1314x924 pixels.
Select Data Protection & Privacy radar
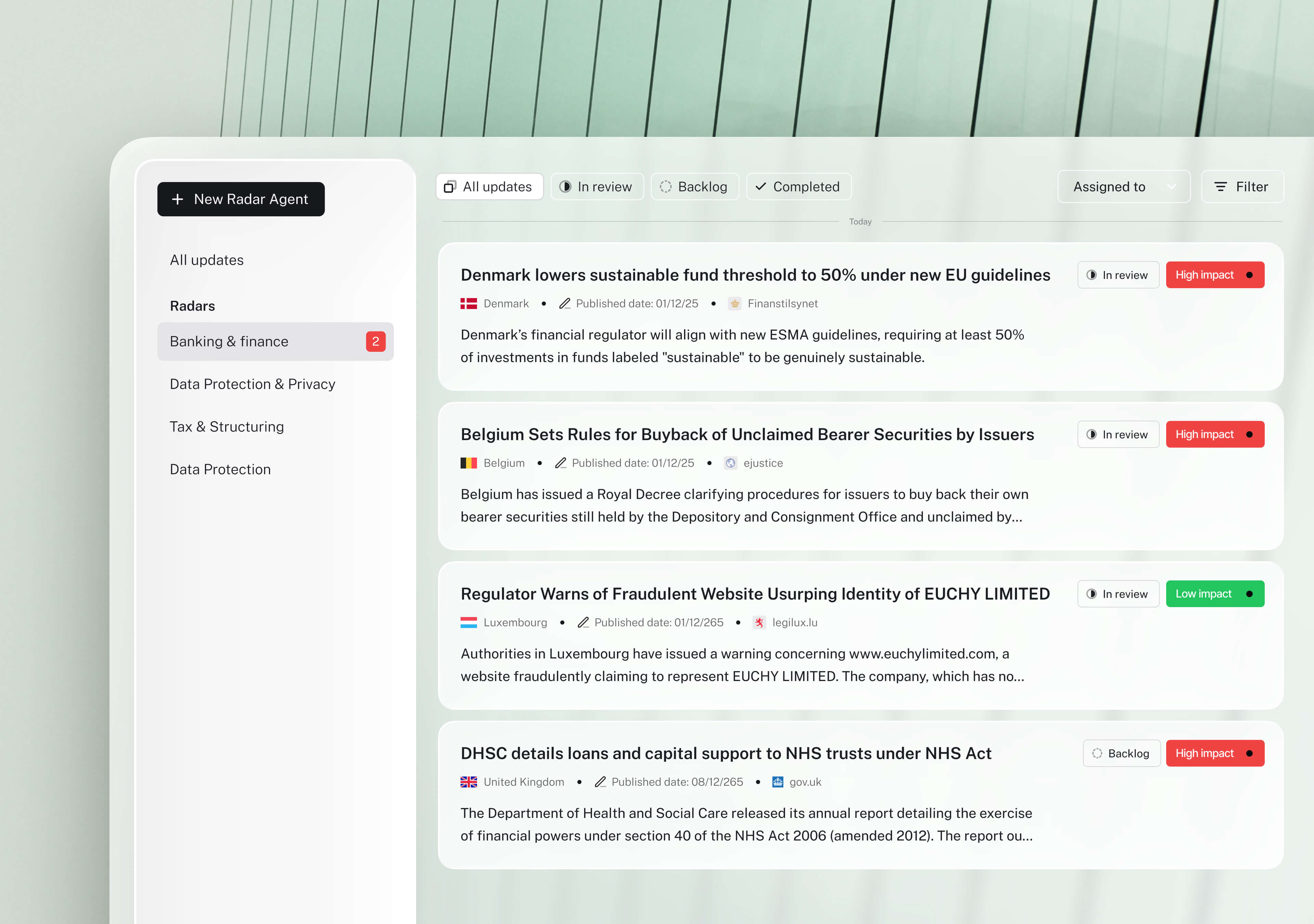(x=253, y=384)
